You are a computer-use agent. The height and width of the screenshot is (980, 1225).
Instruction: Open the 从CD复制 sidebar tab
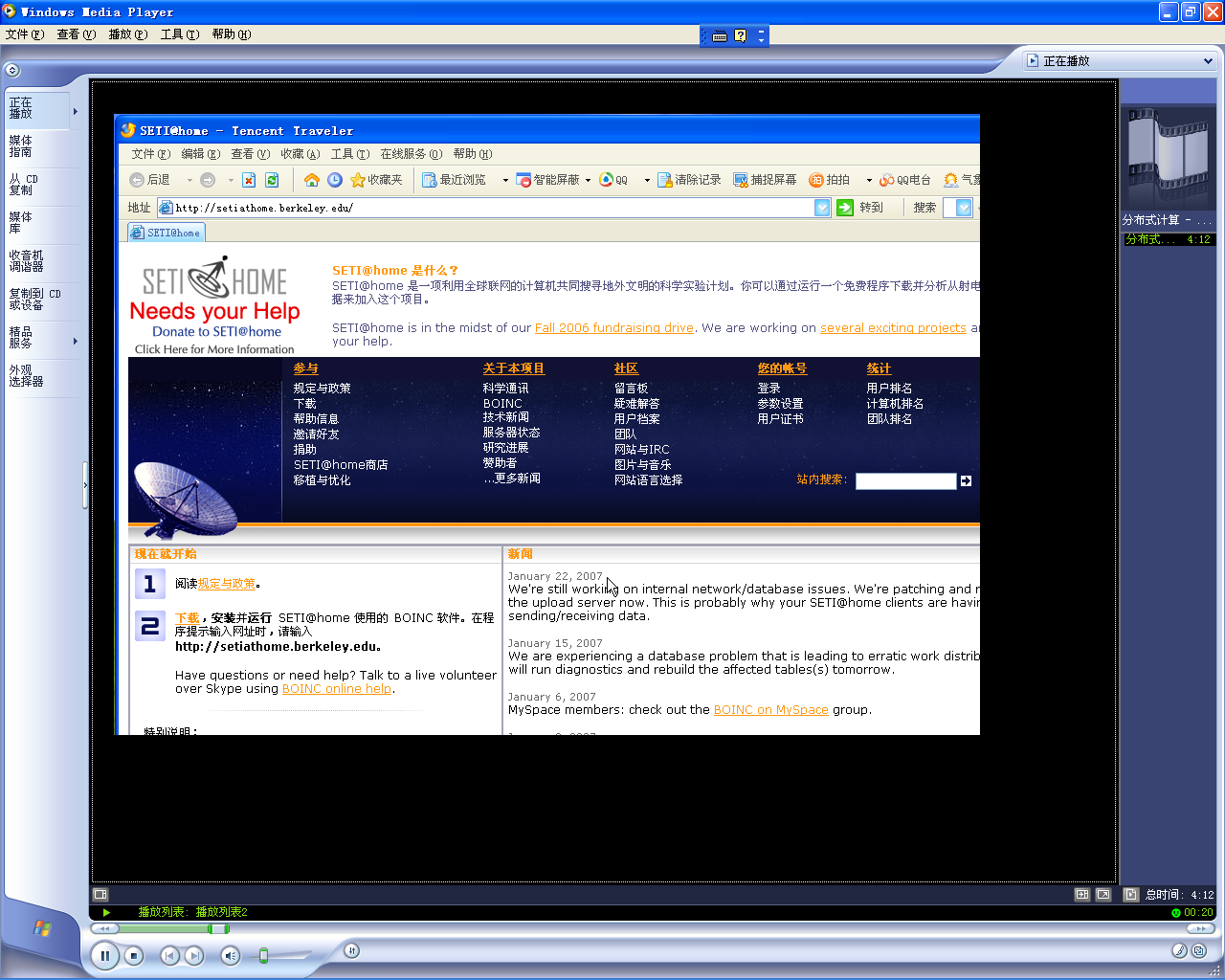tap(36, 185)
